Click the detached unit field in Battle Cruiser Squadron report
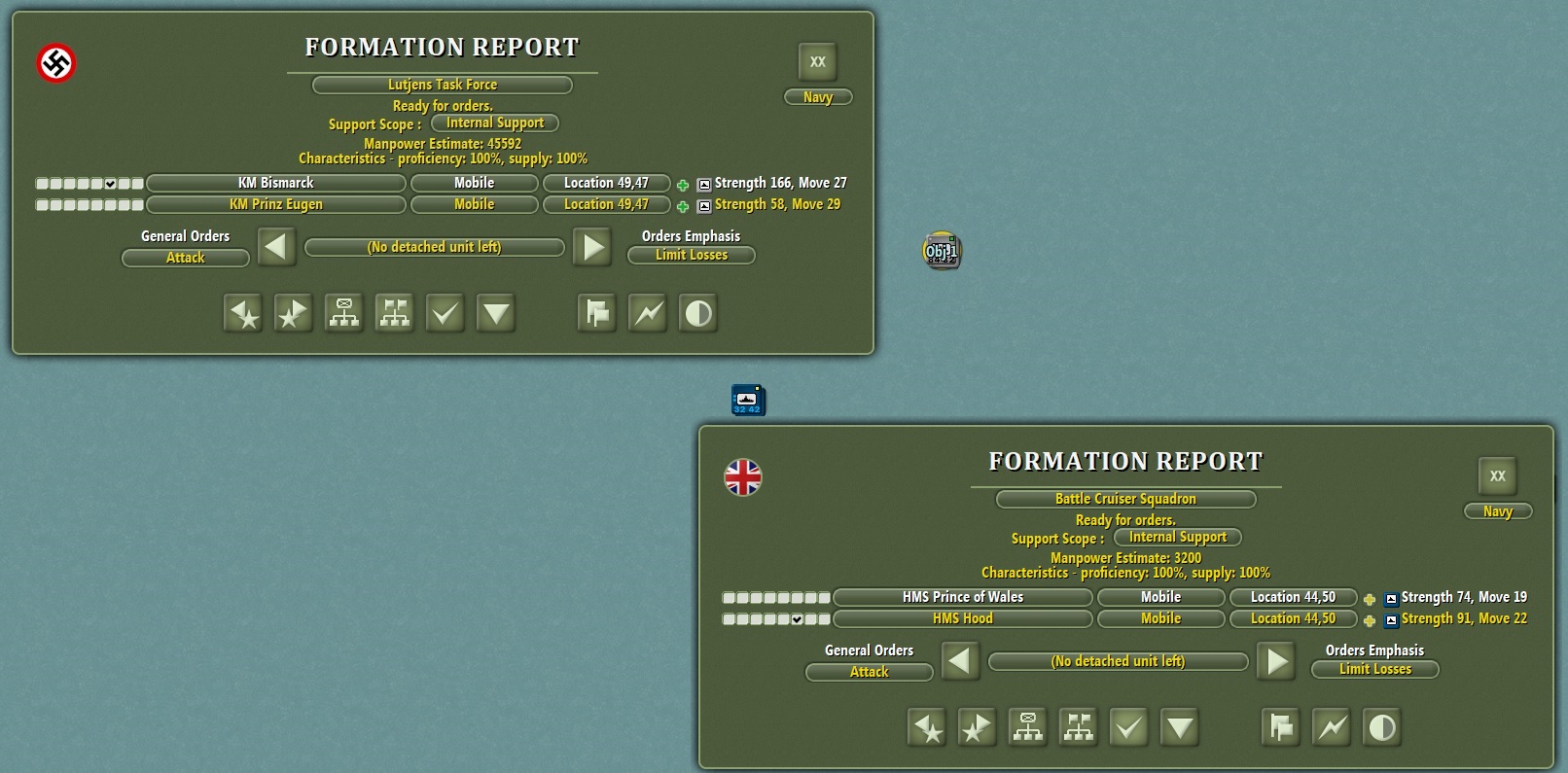The height and width of the screenshot is (773, 1568). (x=1119, y=661)
